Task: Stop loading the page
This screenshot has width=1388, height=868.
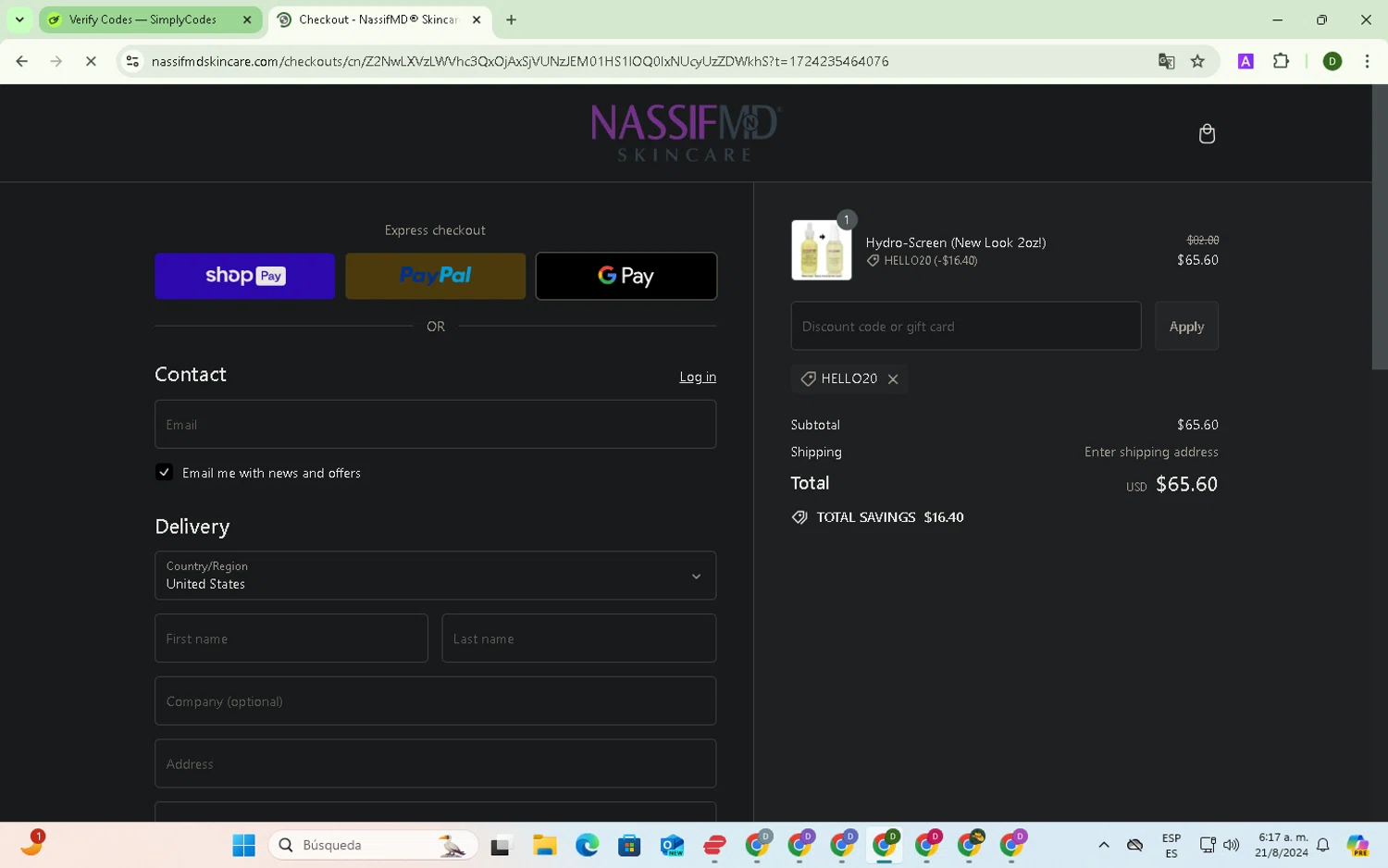Action: [x=91, y=61]
